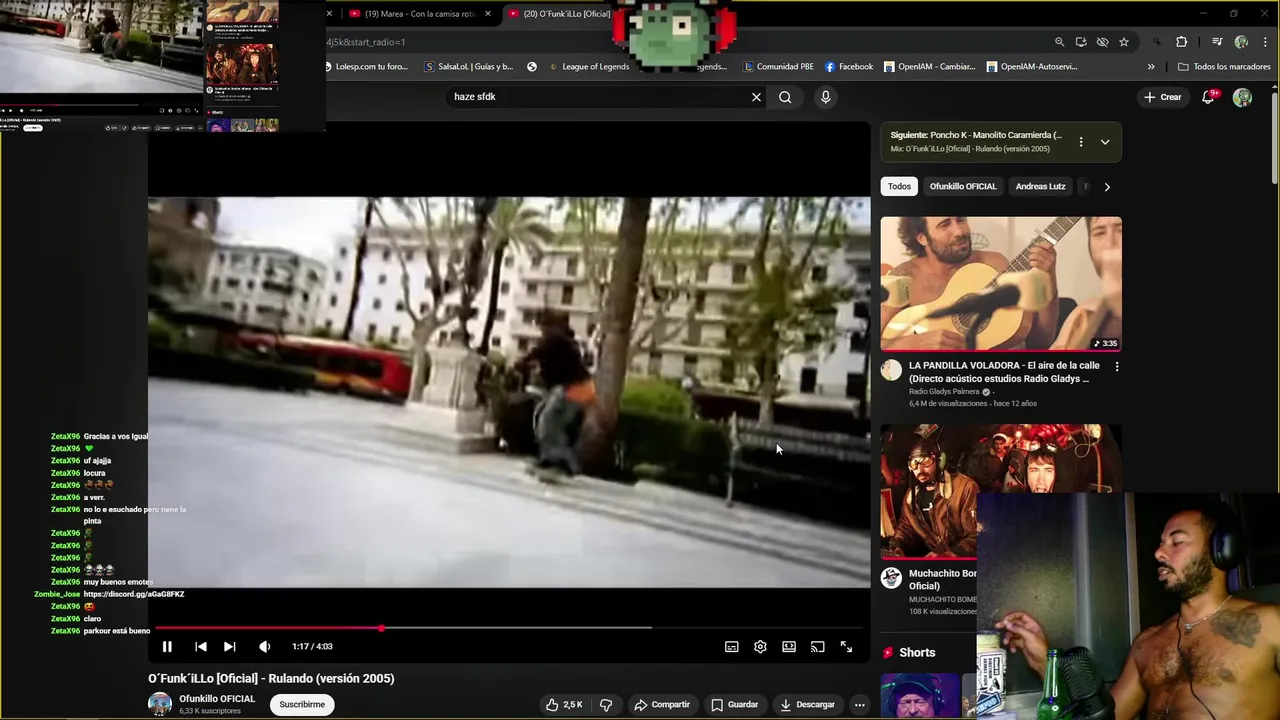This screenshot has height=720, width=1280.
Task: Toggle subtitles on the player
Action: click(x=731, y=647)
